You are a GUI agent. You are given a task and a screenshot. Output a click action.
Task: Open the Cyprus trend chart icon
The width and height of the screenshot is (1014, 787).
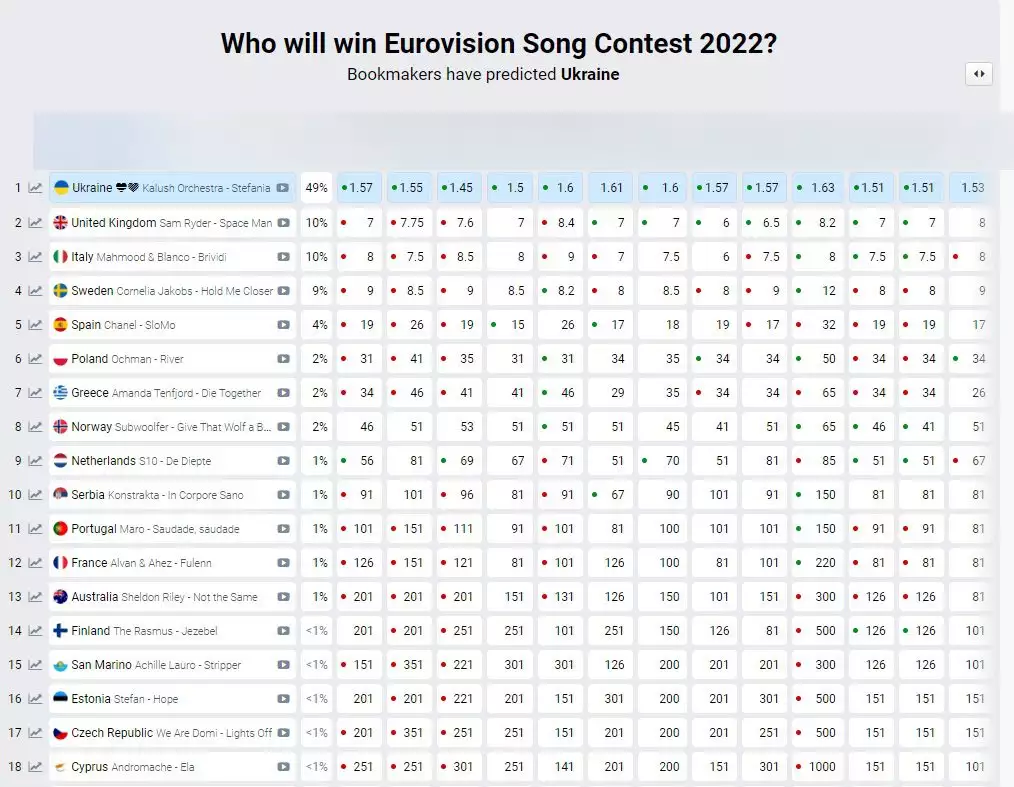pos(35,767)
